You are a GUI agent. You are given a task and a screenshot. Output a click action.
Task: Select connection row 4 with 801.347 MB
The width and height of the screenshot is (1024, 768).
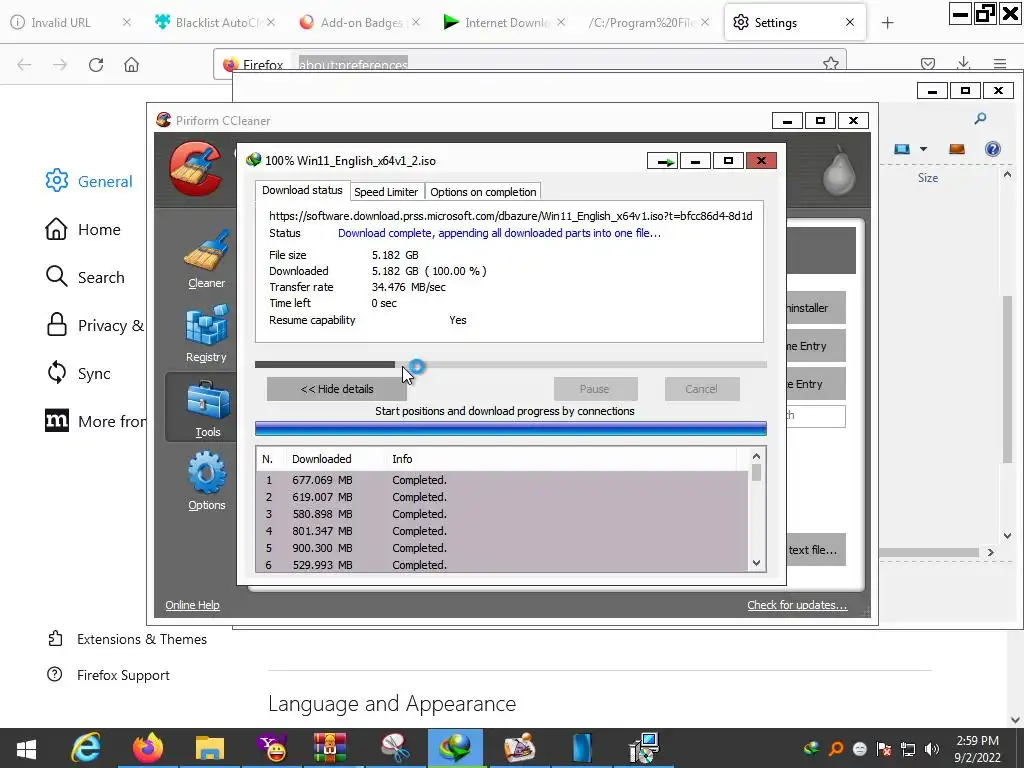point(502,531)
